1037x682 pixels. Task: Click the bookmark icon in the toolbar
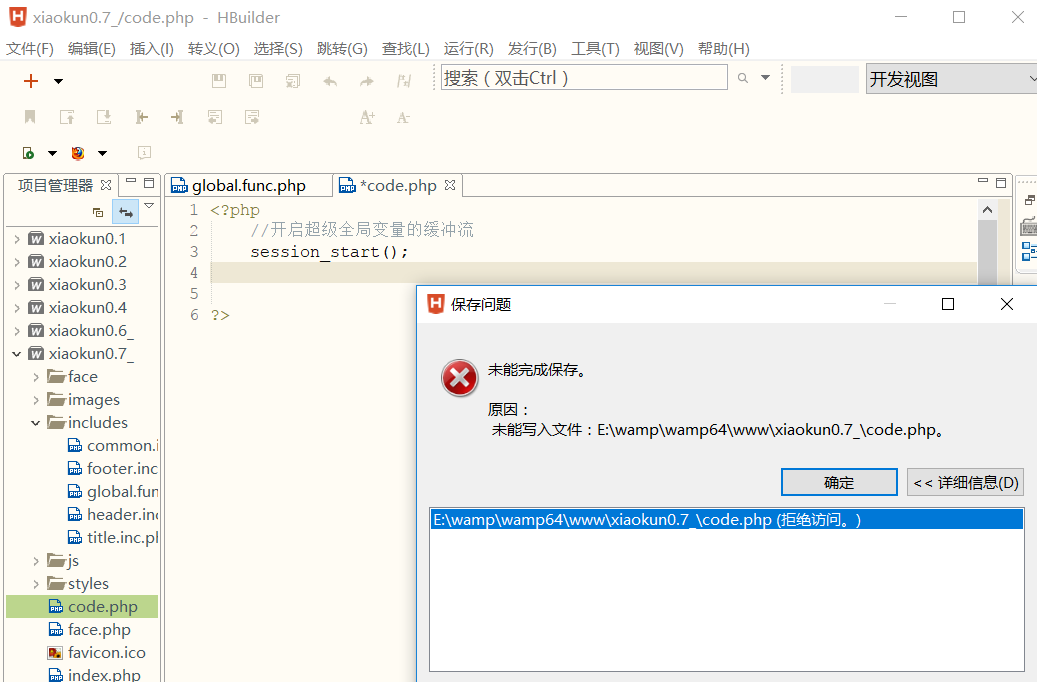(x=30, y=117)
